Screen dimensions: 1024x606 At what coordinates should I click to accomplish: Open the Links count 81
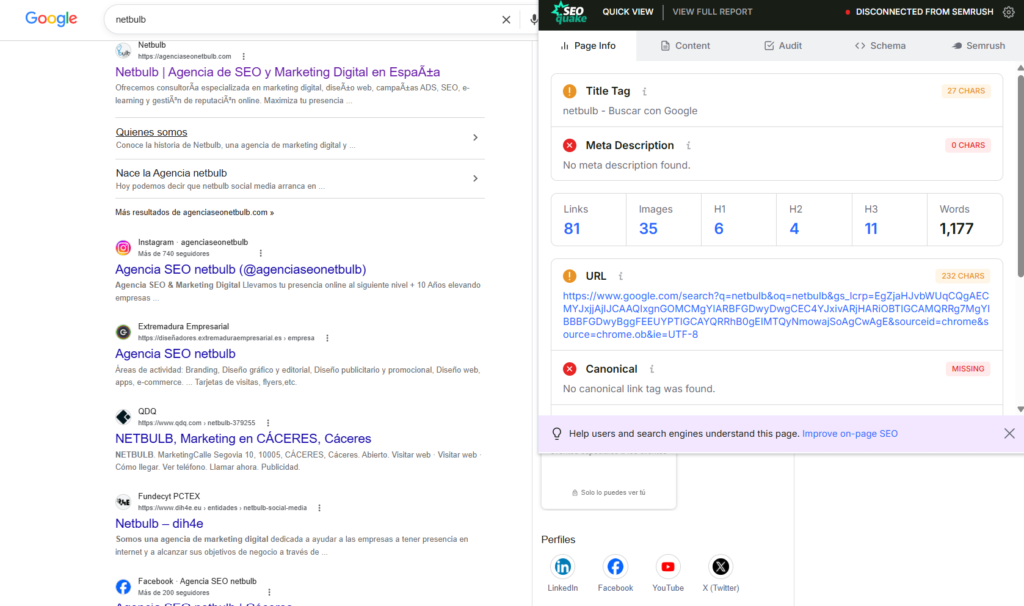point(572,229)
